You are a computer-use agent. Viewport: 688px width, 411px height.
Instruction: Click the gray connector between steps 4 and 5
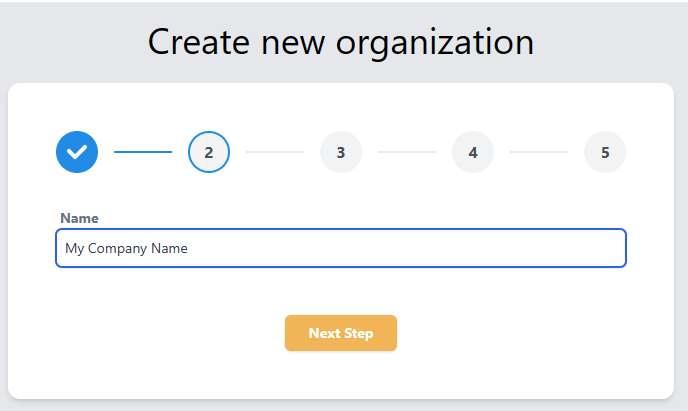(539, 152)
